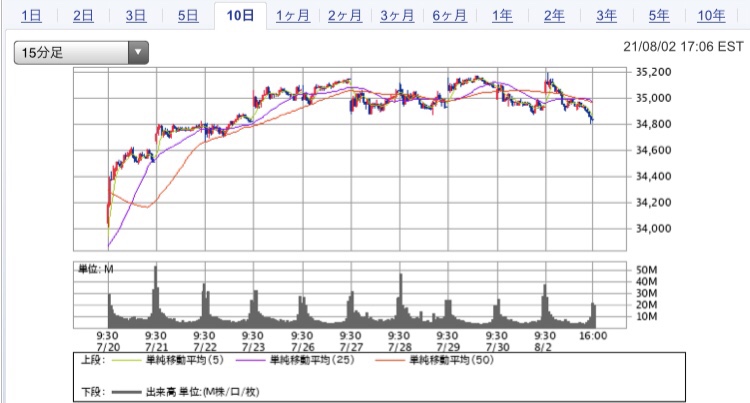This screenshot has width=750, height=403.
Task: Click the 9:30 7/20 date label
Action: point(108,341)
